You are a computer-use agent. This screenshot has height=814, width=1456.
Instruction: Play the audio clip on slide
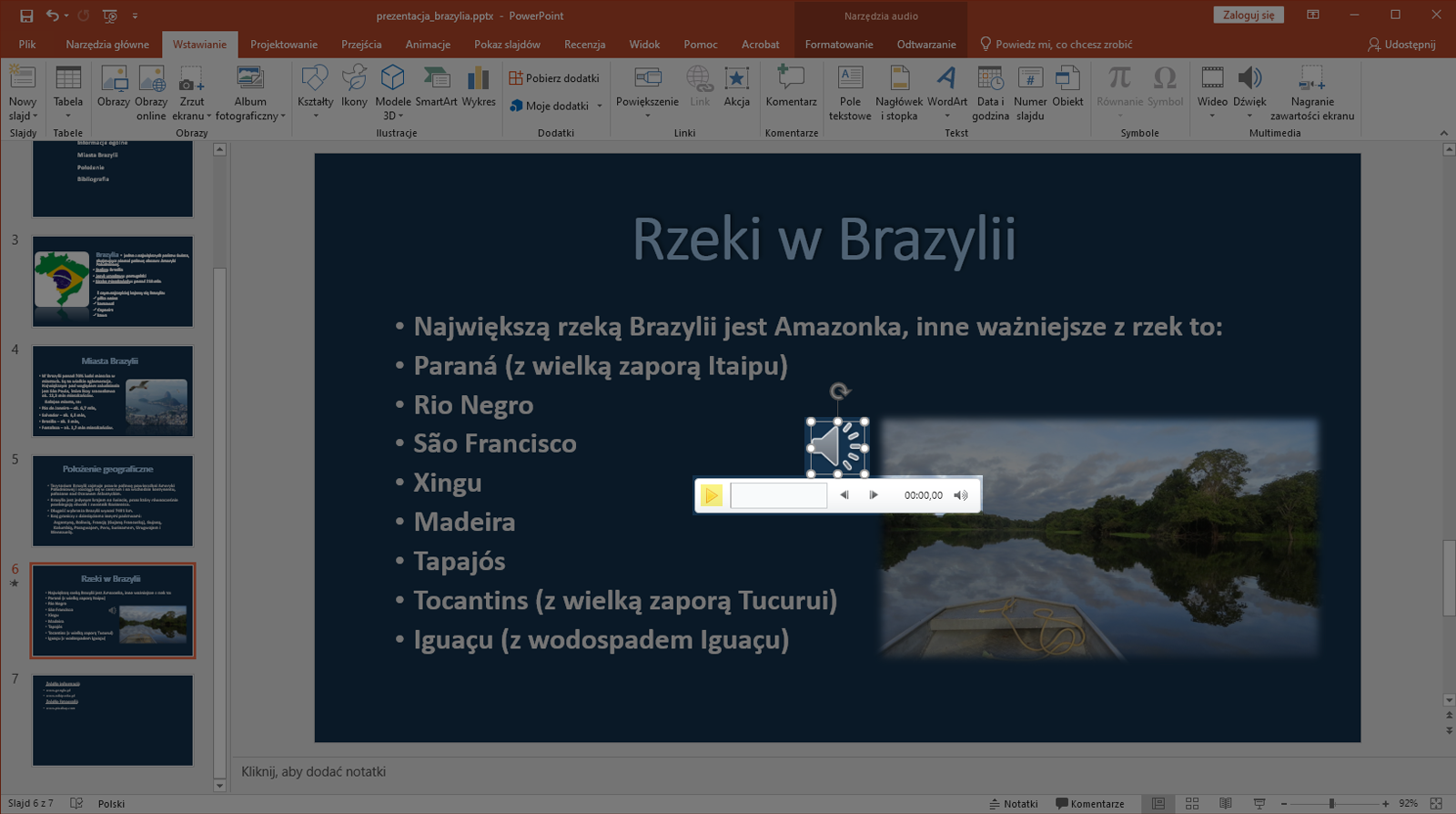pos(712,495)
